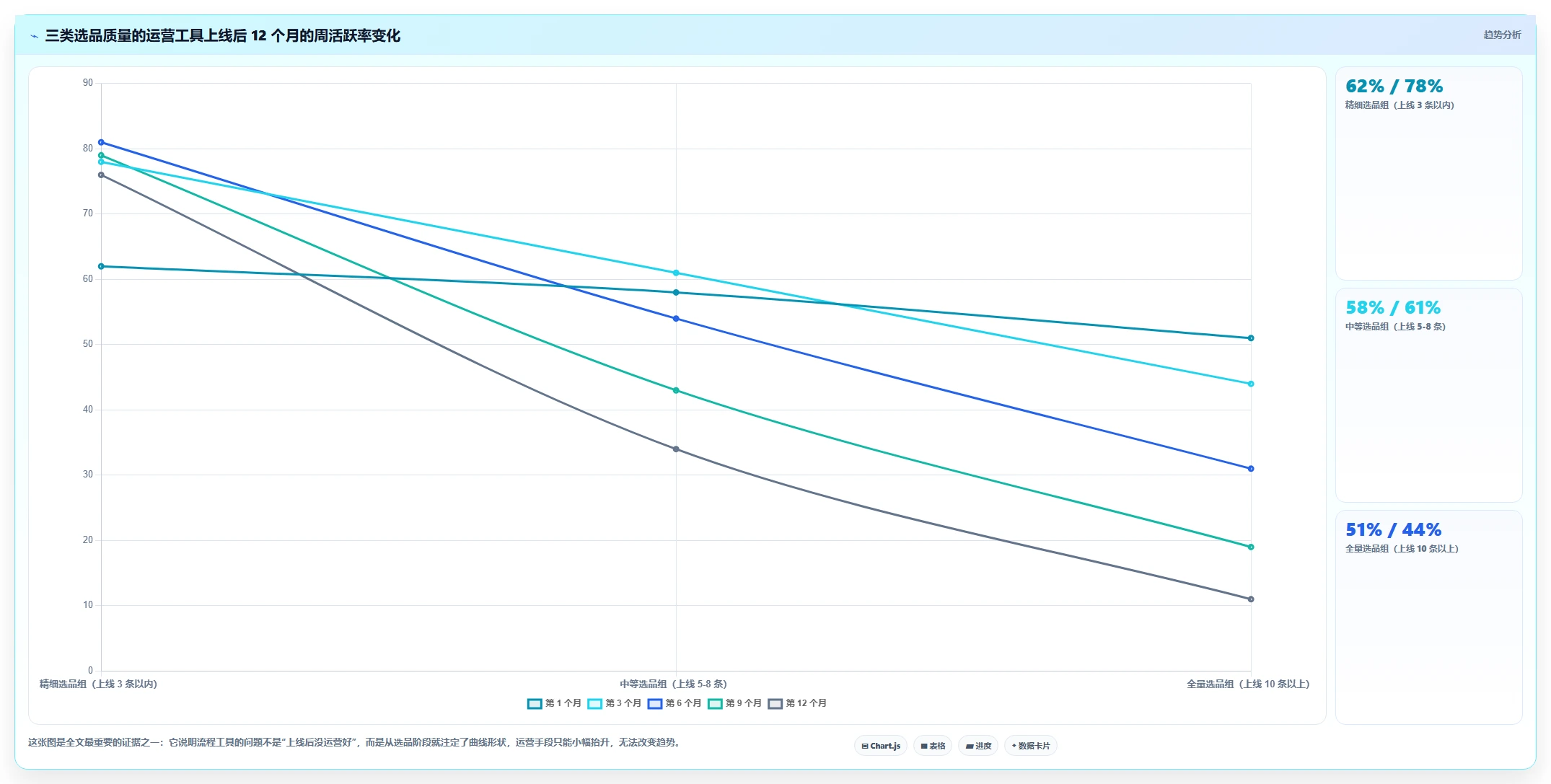Click the x-axis label 精细选品组（上线 3 条以内）
The height and width of the screenshot is (784, 1551).
click(x=98, y=684)
